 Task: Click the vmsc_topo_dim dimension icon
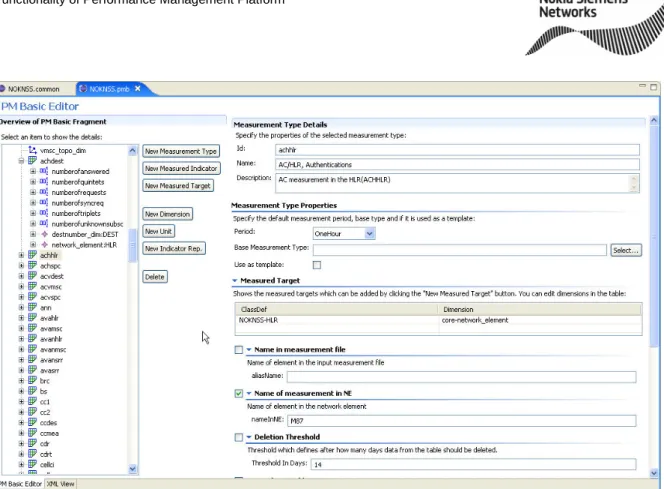click(x=33, y=150)
